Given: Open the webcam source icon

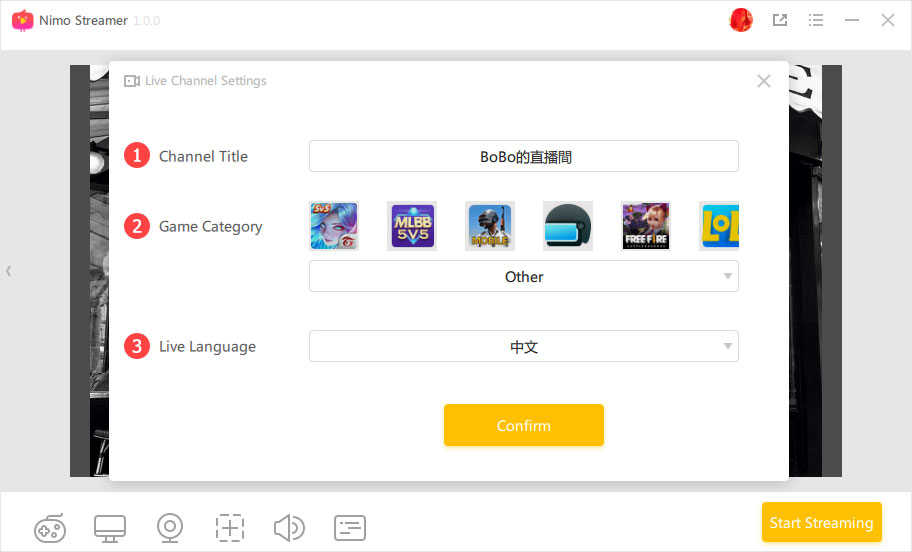Looking at the screenshot, I should coord(170,527).
